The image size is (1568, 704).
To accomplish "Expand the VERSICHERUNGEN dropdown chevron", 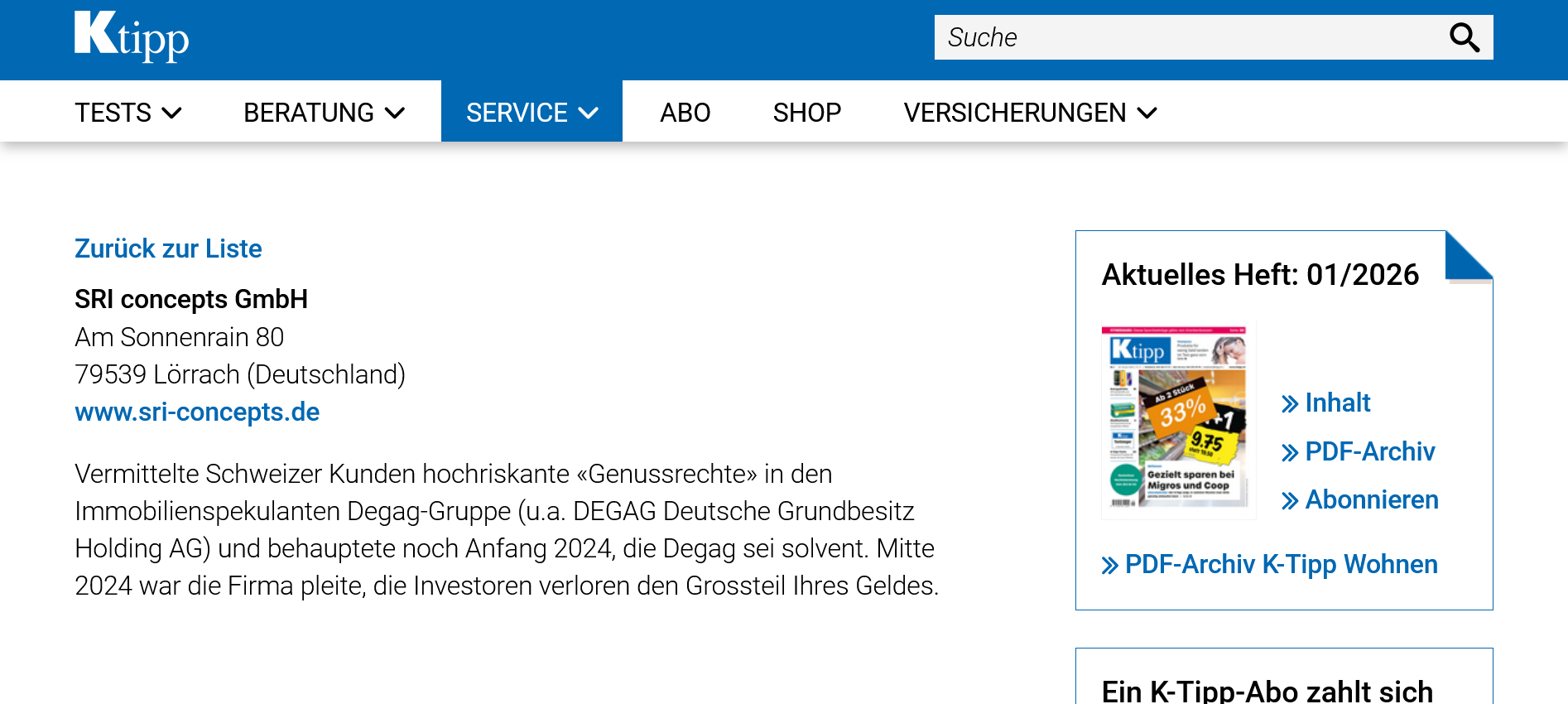I will [x=1147, y=113].
